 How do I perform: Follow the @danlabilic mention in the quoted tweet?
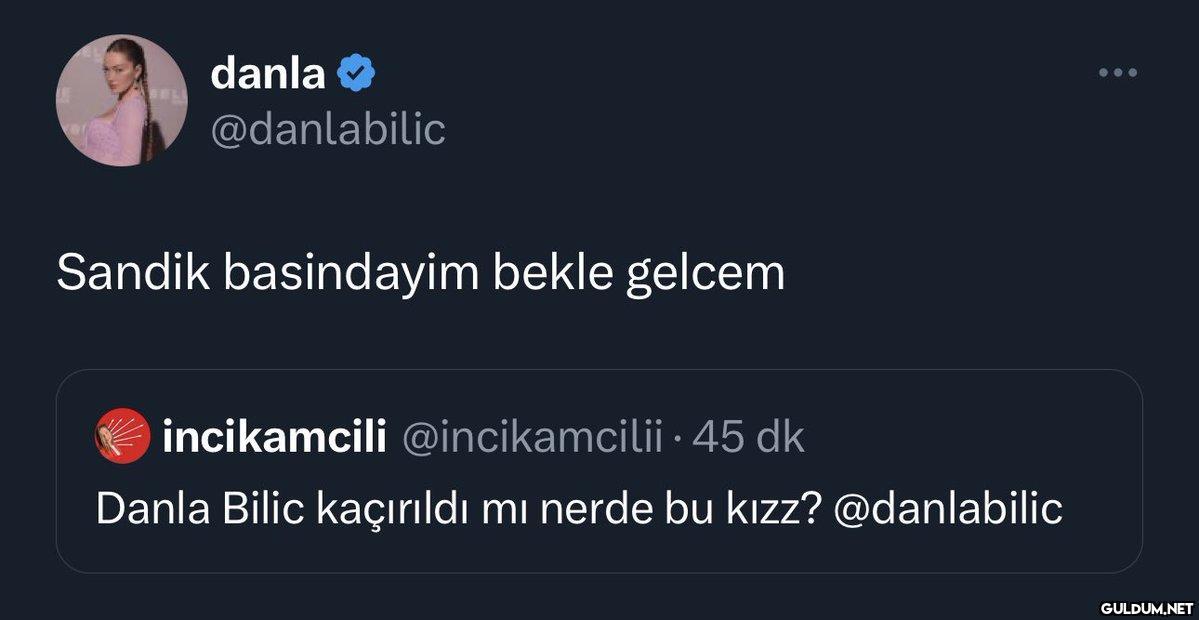(948, 508)
